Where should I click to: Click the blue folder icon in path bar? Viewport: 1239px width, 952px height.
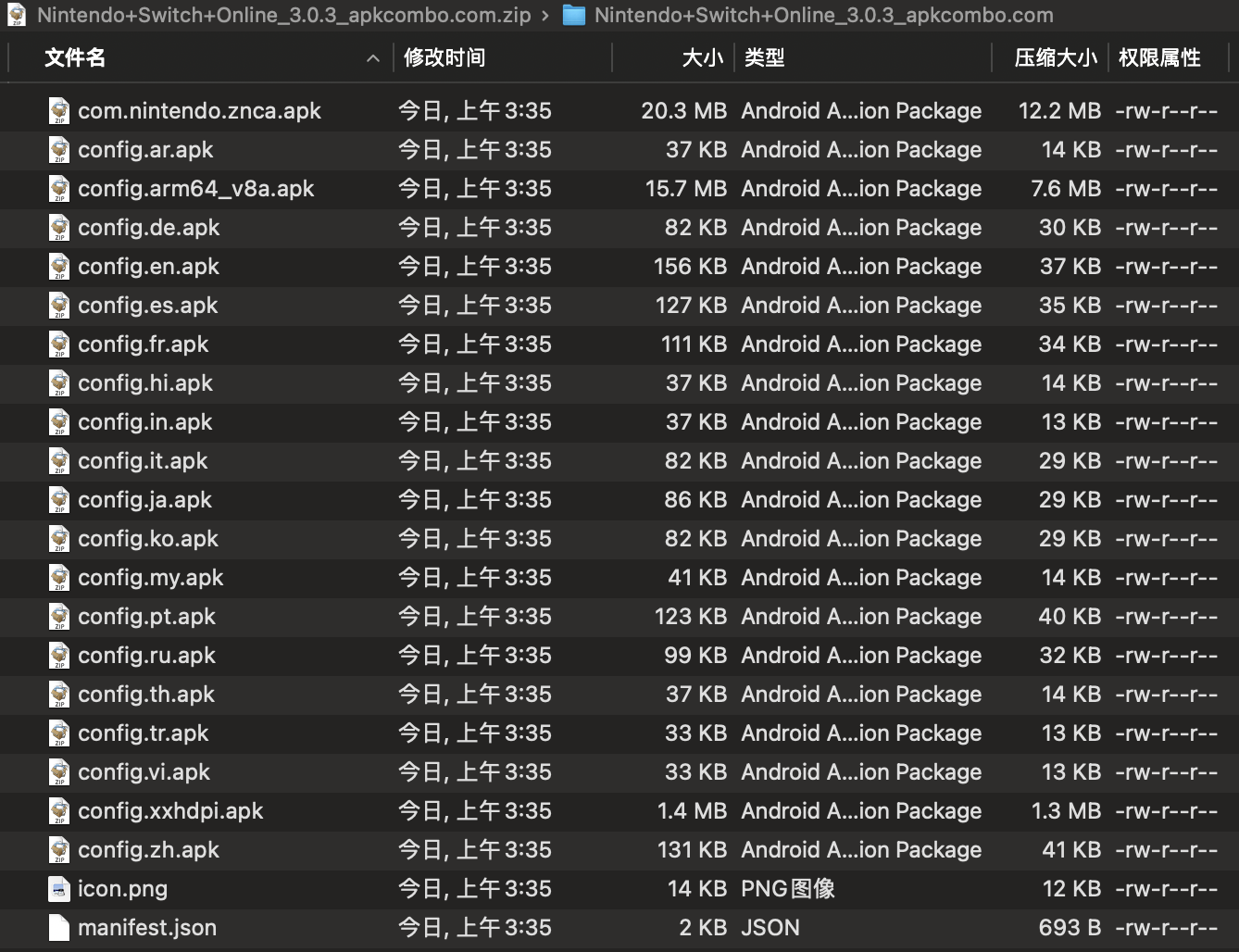[x=574, y=15]
